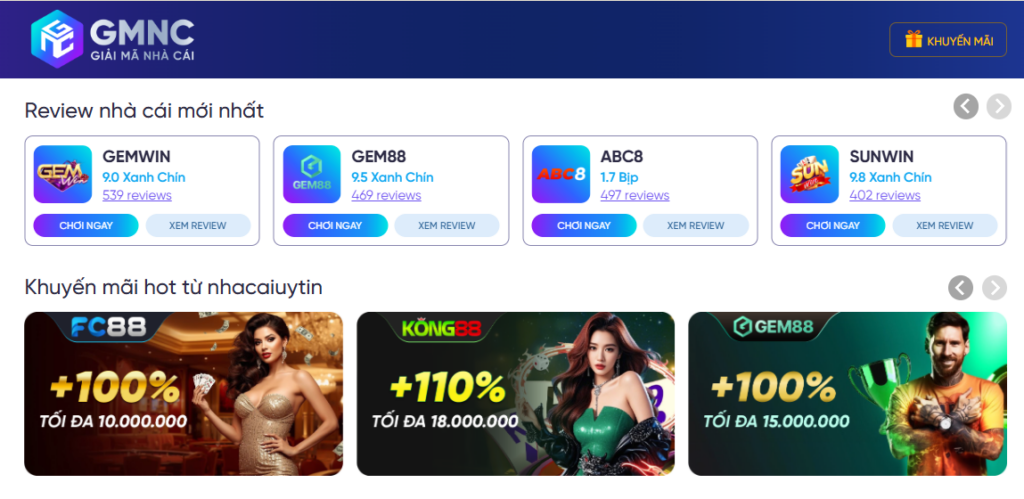Select the ABC8 logo icon
1024x499 pixels.
pyautogui.click(x=561, y=174)
